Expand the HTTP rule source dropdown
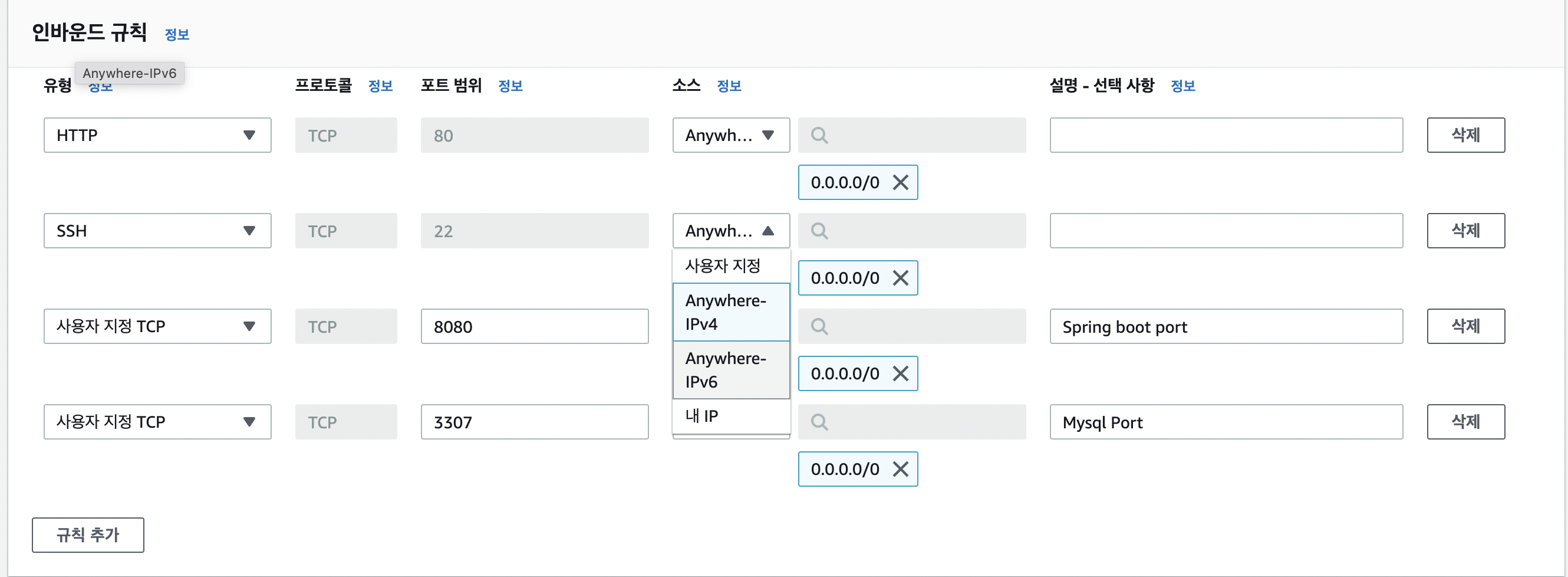The image size is (1568, 577). coord(730,135)
